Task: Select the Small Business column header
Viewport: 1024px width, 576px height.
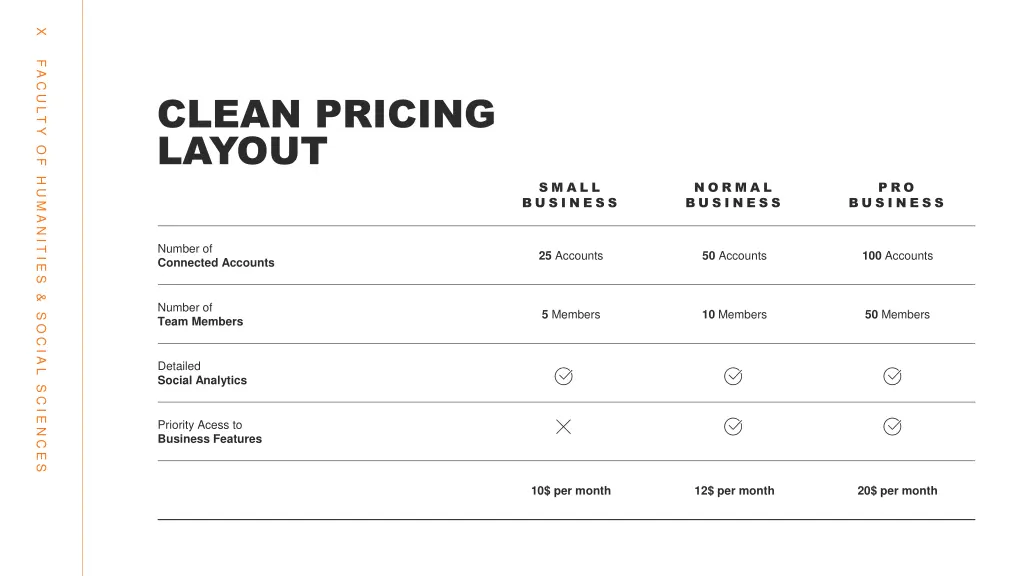Action: coord(570,195)
